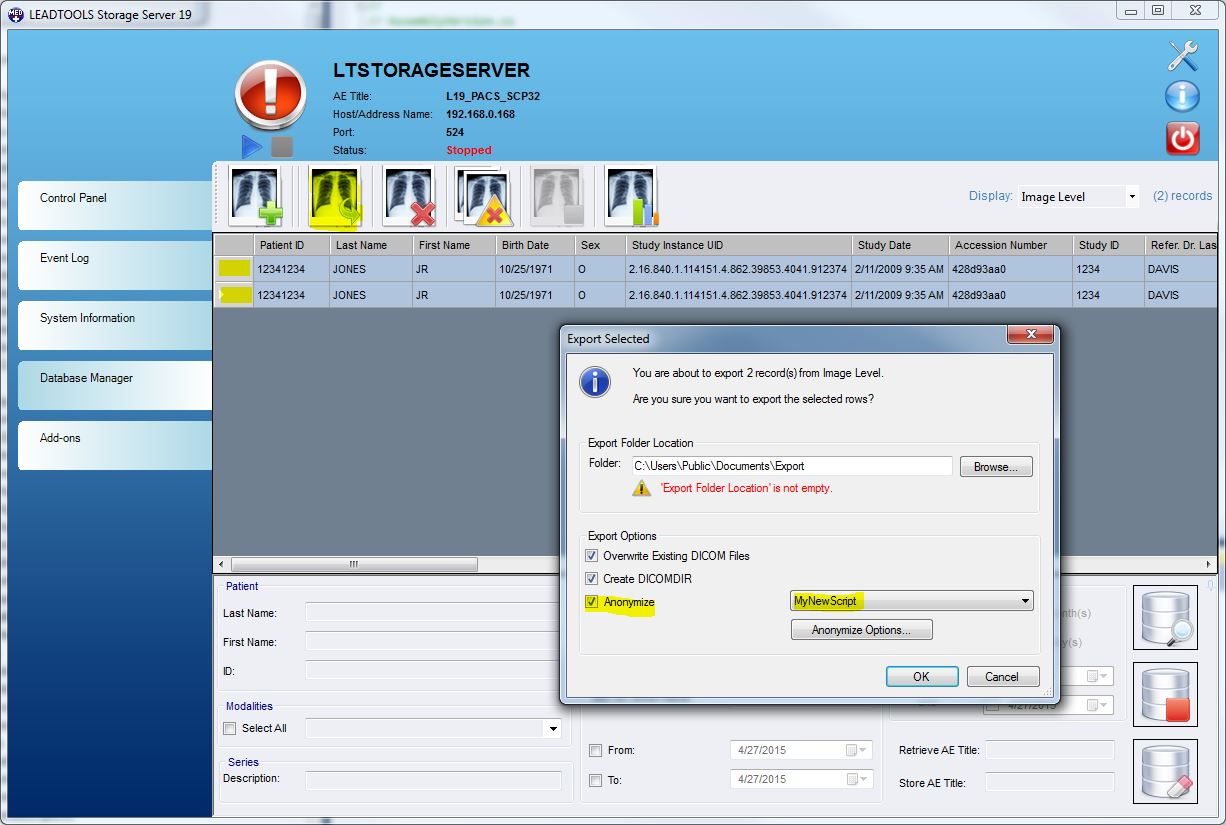
Task: Click the export Folder path field
Action: [x=791, y=466]
